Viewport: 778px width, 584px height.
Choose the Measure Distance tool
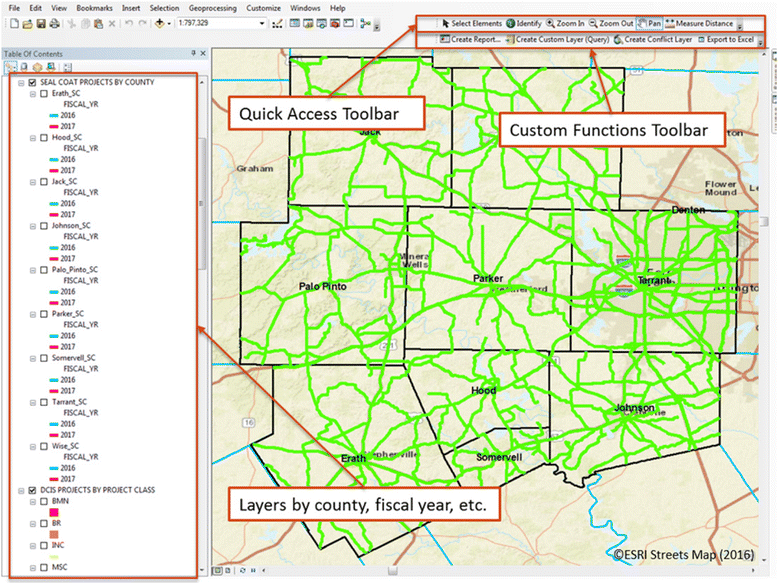(699, 23)
